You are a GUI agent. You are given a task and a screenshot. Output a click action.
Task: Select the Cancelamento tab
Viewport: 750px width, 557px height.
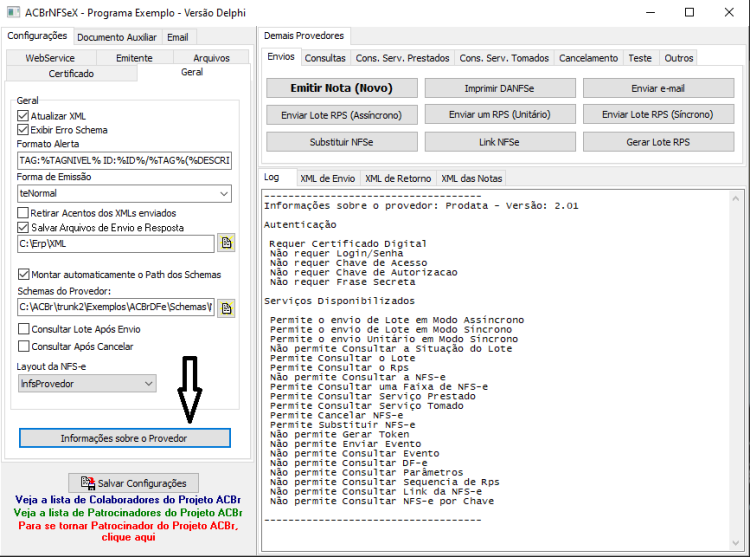coord(588,58)
